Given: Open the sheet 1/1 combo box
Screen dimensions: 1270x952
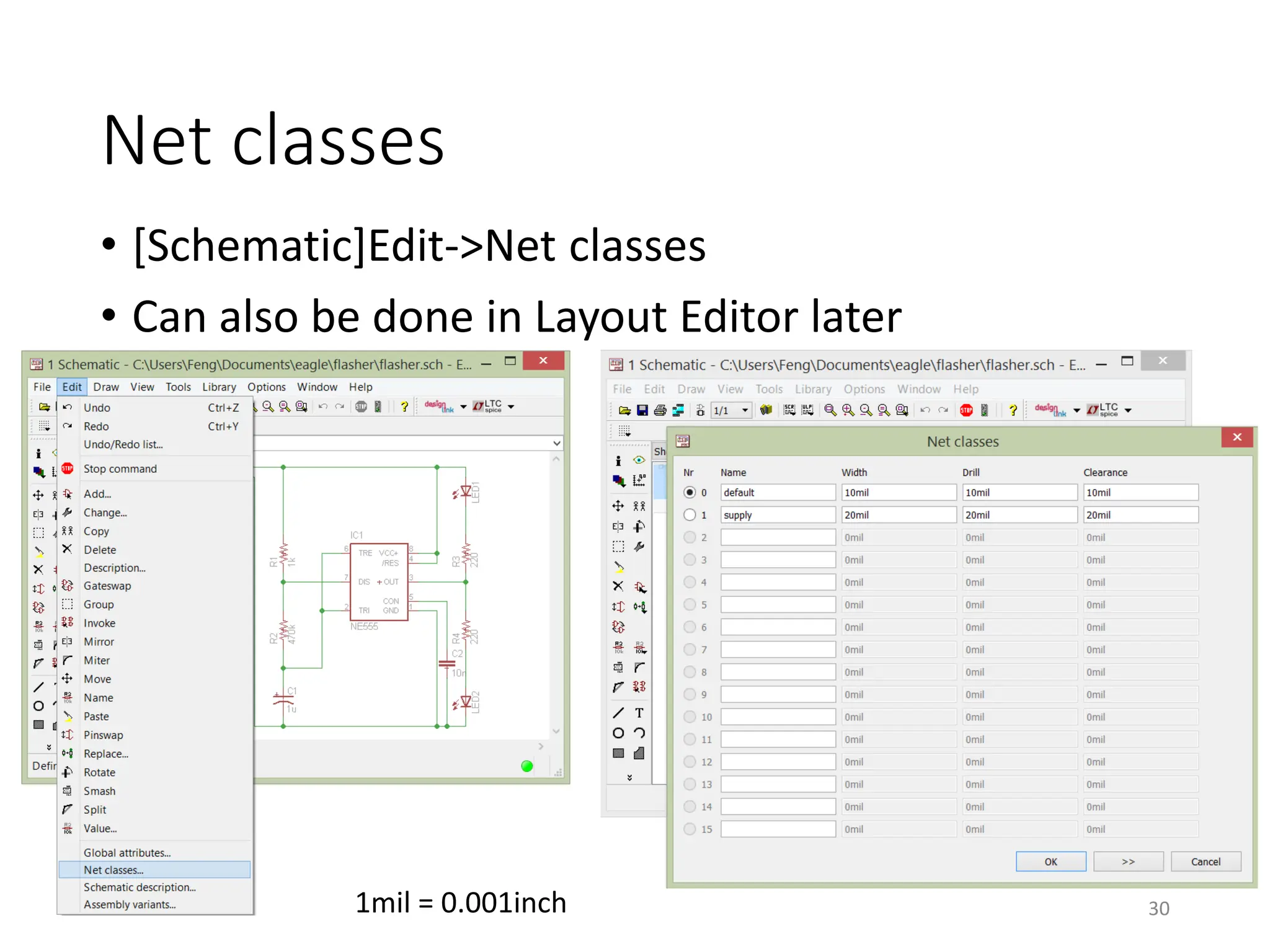Looking at the screenshot, I should (732, 410).
